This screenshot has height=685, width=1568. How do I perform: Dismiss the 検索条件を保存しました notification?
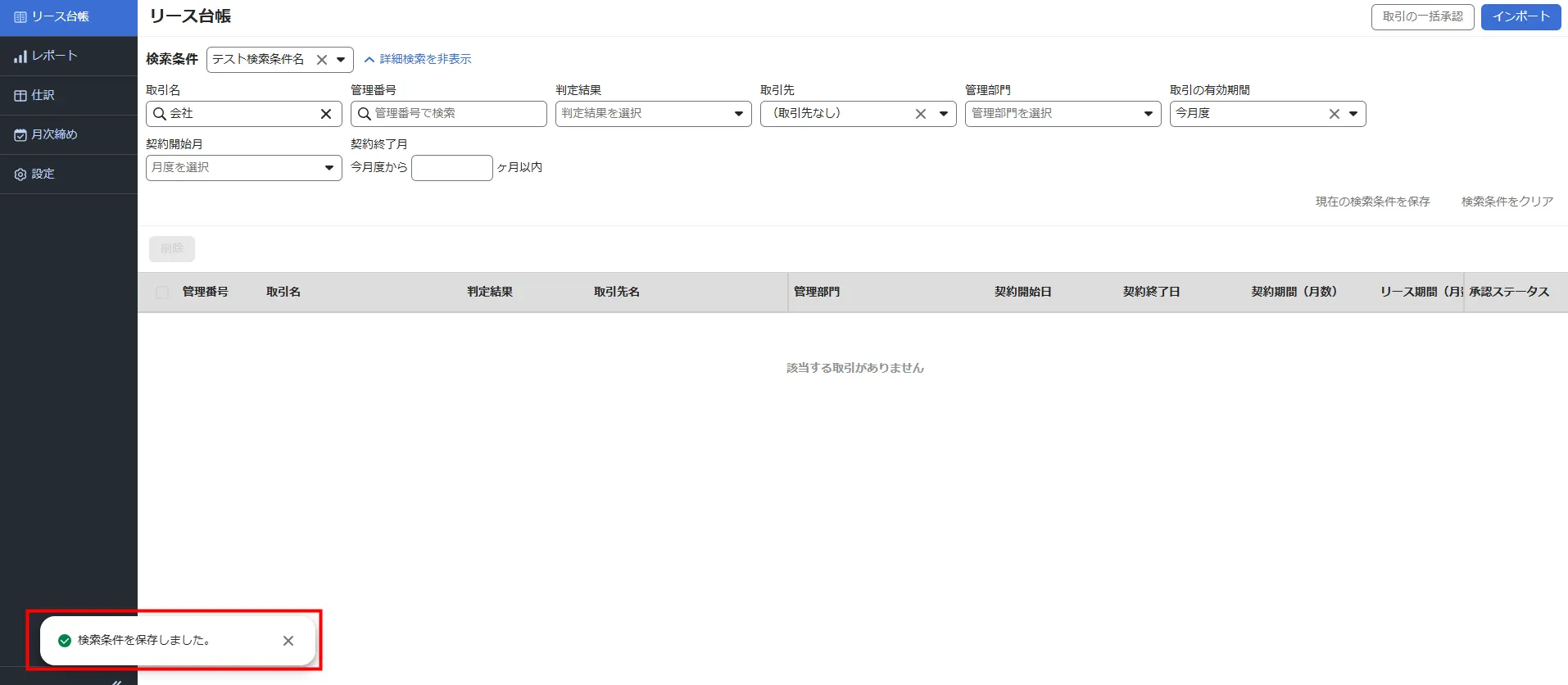click(x=288, y=641)
